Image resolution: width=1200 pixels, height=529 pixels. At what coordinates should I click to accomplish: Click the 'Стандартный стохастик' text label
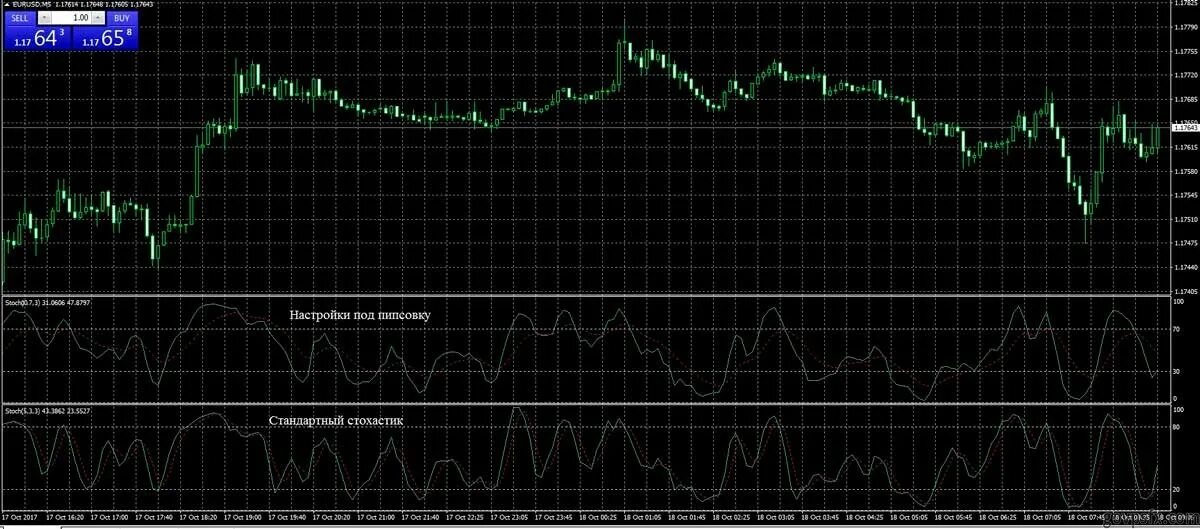coord(336,420)
